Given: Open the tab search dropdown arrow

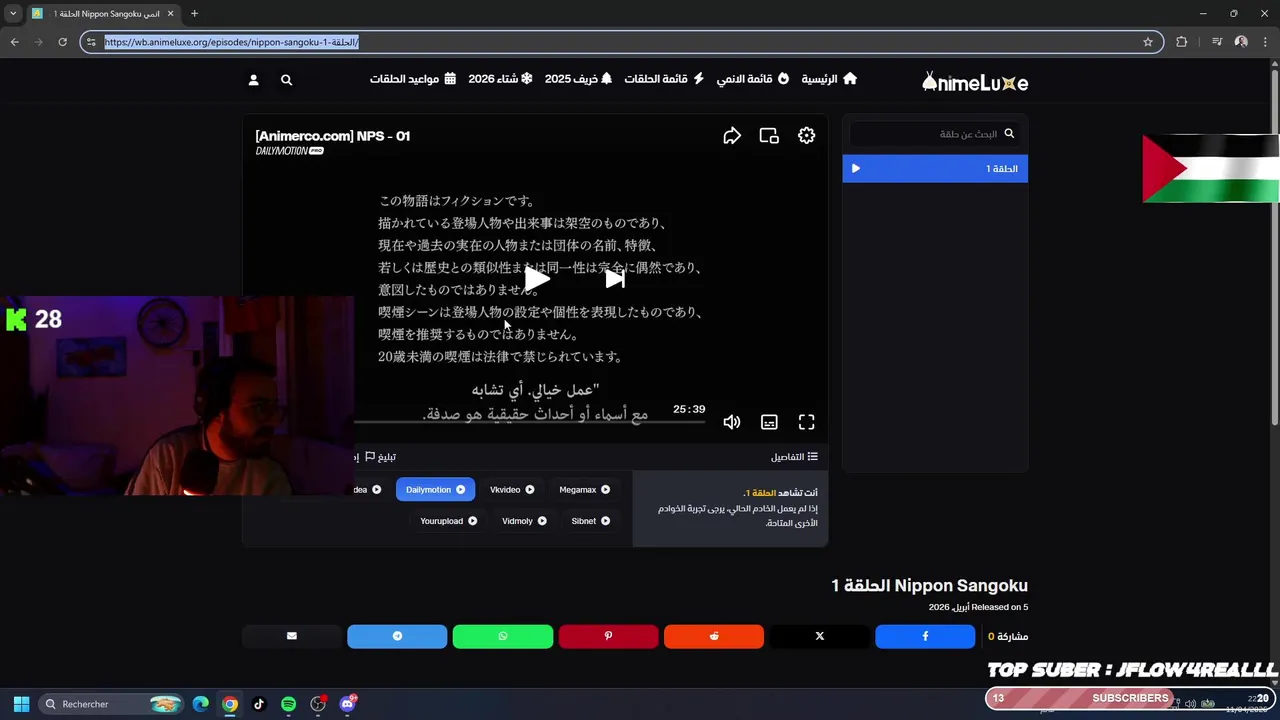Looking at the screenshot, I should [13, 14].
